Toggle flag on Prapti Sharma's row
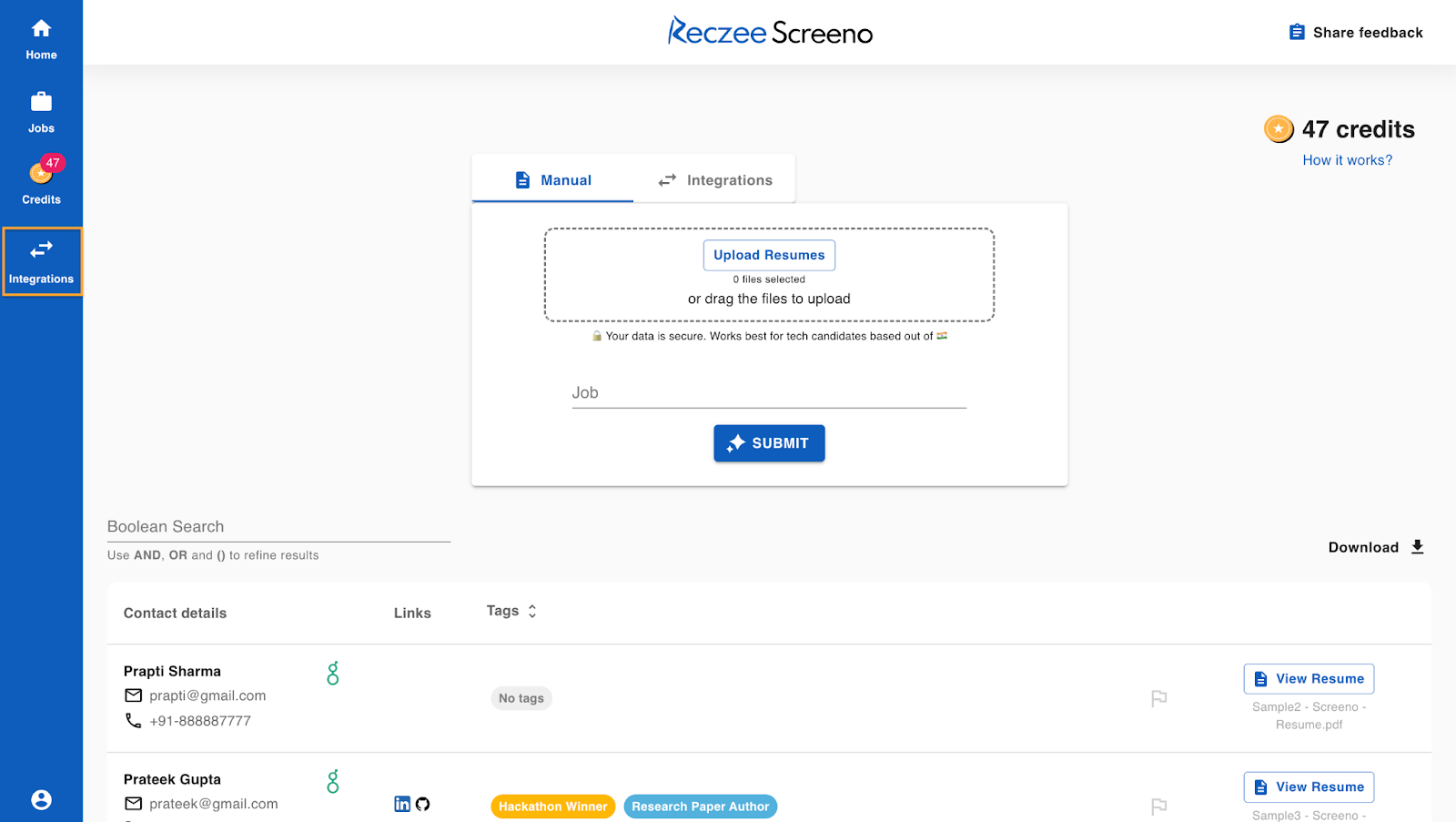The image size is (1456, 822). 1158,698
